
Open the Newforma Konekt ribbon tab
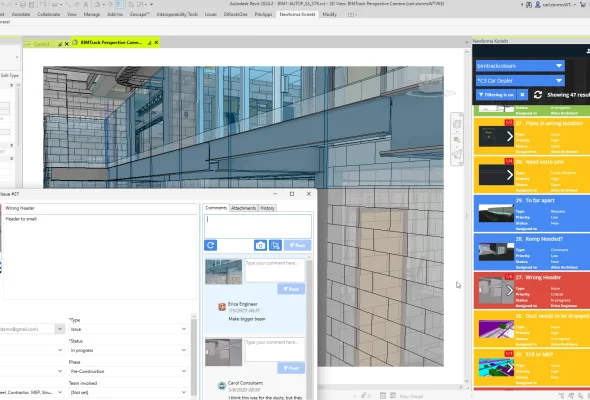pyautogui.click(x=297, y=14)
